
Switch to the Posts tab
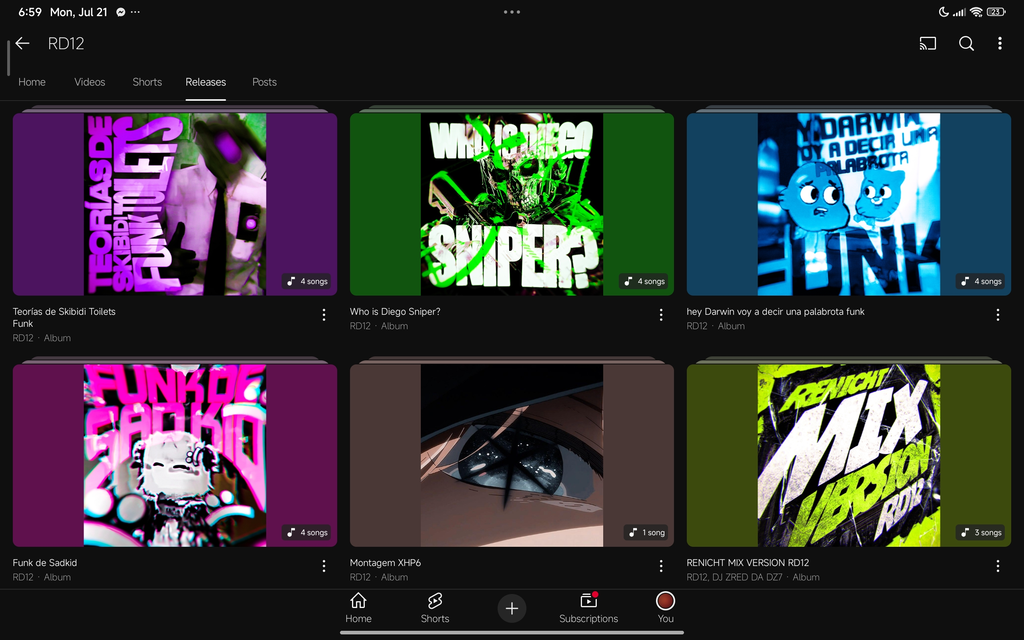(x=264, y=82)
